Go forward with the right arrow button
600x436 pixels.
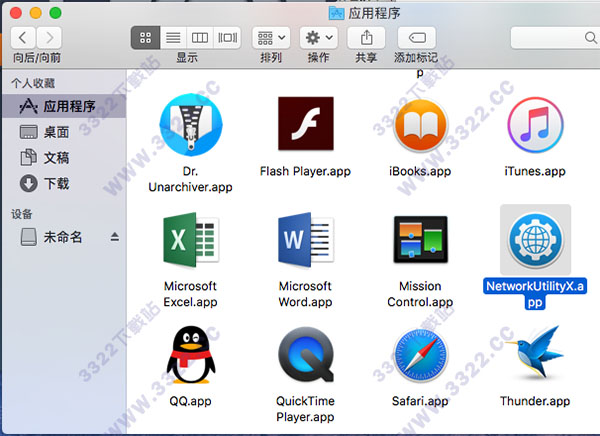click(49, 38)
